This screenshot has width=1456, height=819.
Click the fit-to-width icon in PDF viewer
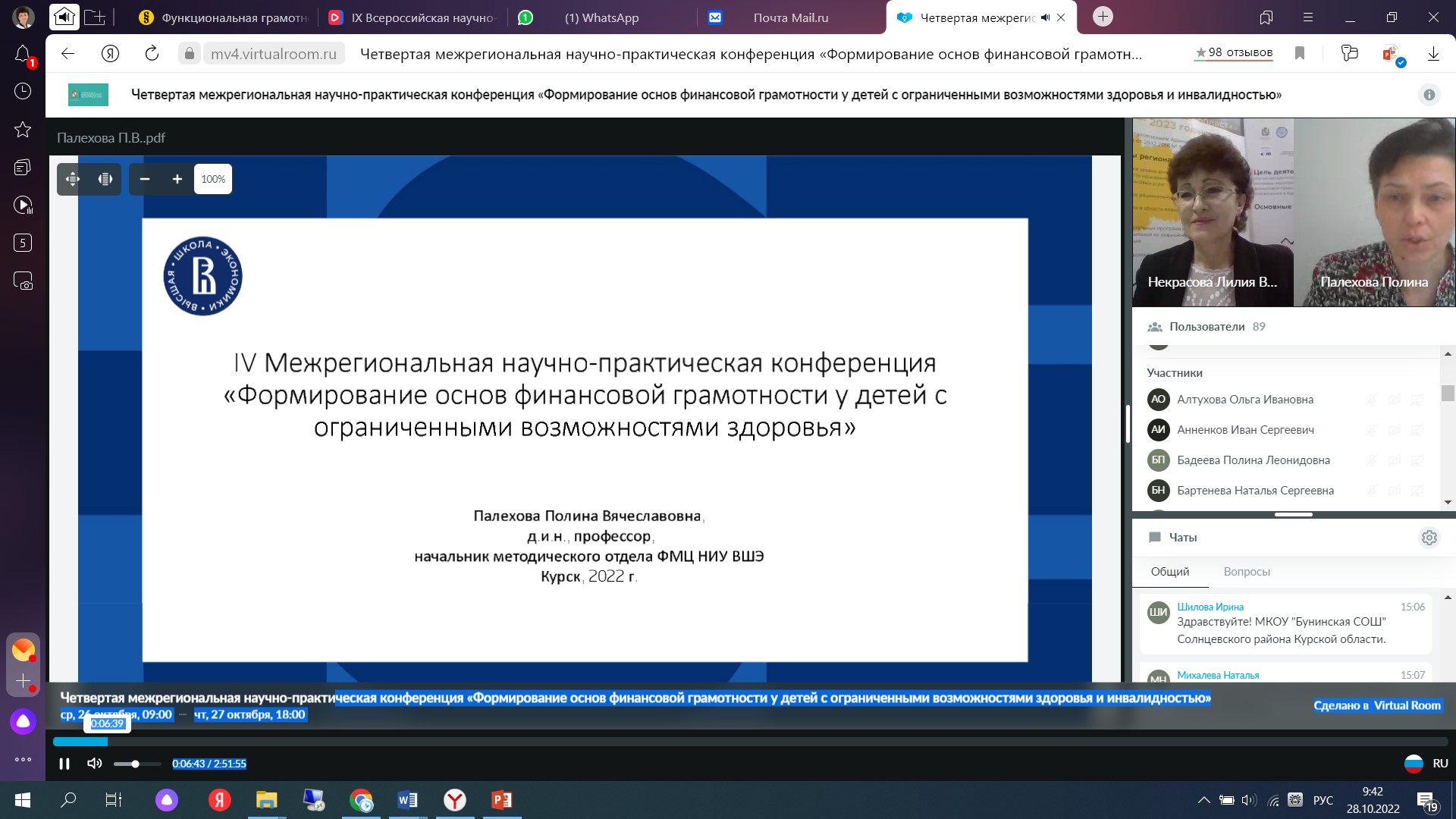click(x=105, y=179)
